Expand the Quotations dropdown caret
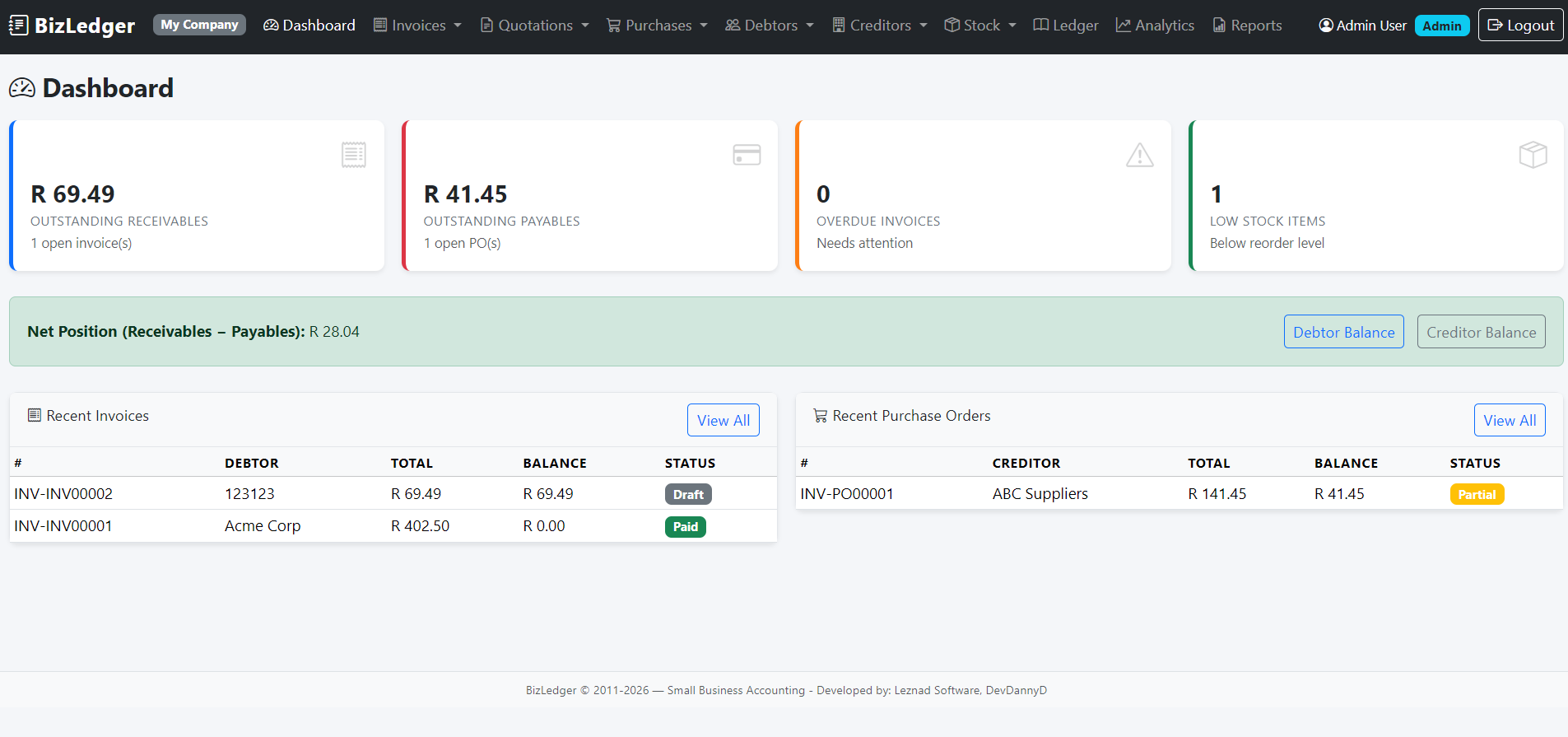1568x737 pixels. pyautogui.click(x=585, y=26)
